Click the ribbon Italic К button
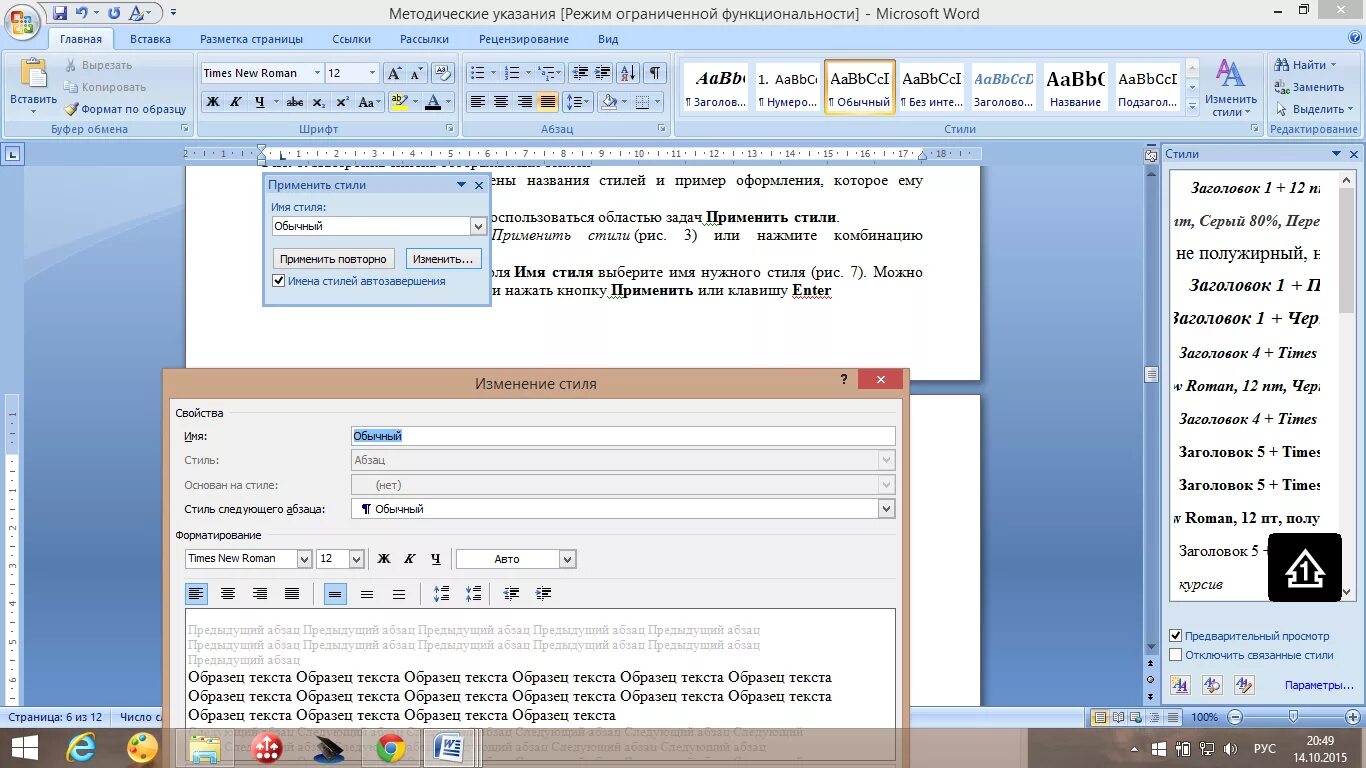Image resolution: width=1366 pixels, height=768 pixels. click(x=236, y=102)
